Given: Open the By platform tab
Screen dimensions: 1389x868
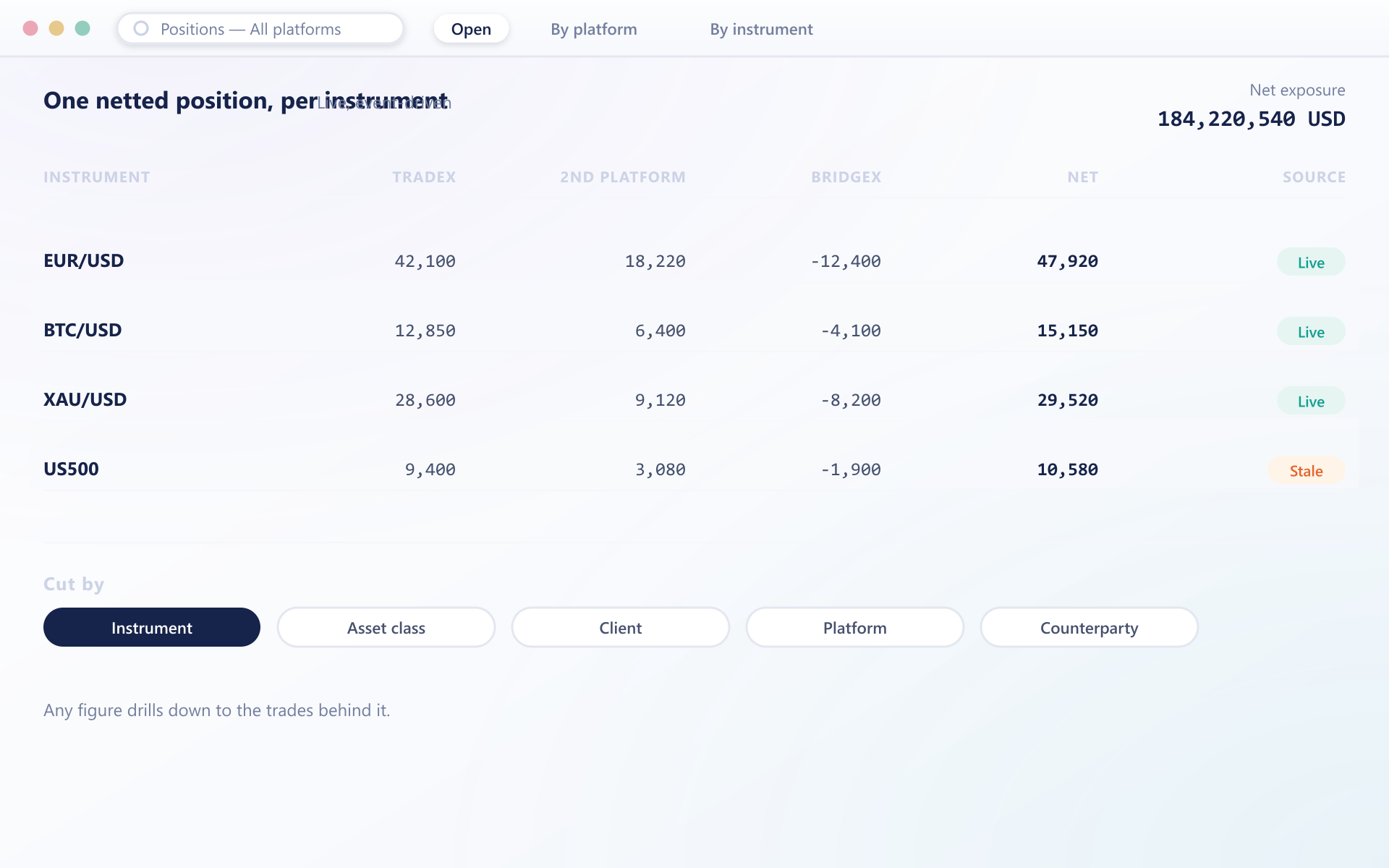Looking at the screenshot, I should [594, 29].
